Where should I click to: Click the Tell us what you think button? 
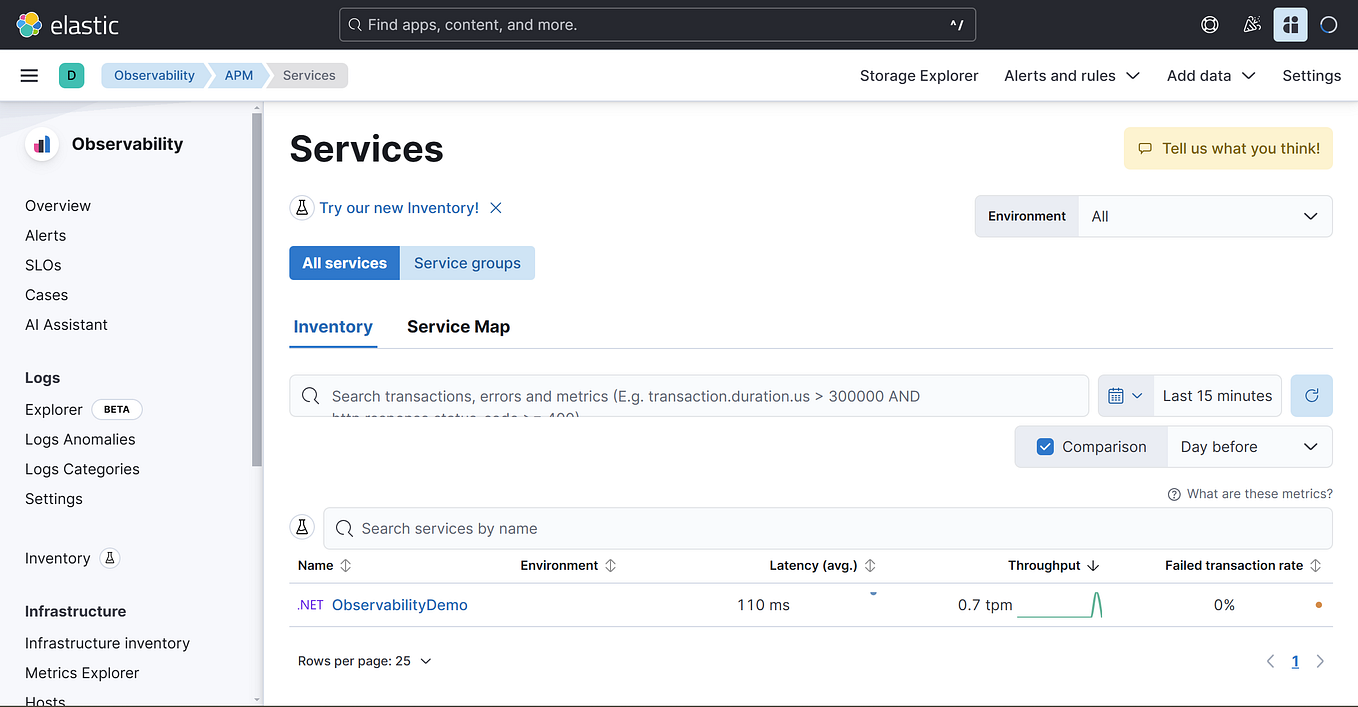[1227, 147]
